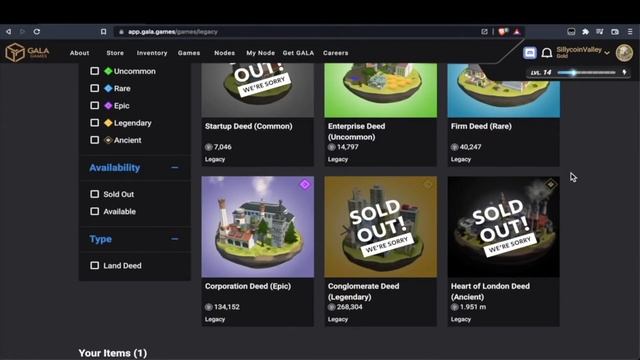This screenshot has height=360, width=640.
Task: Click the Heart of London Deed thumbnail
Action: (x=504, y=227)
